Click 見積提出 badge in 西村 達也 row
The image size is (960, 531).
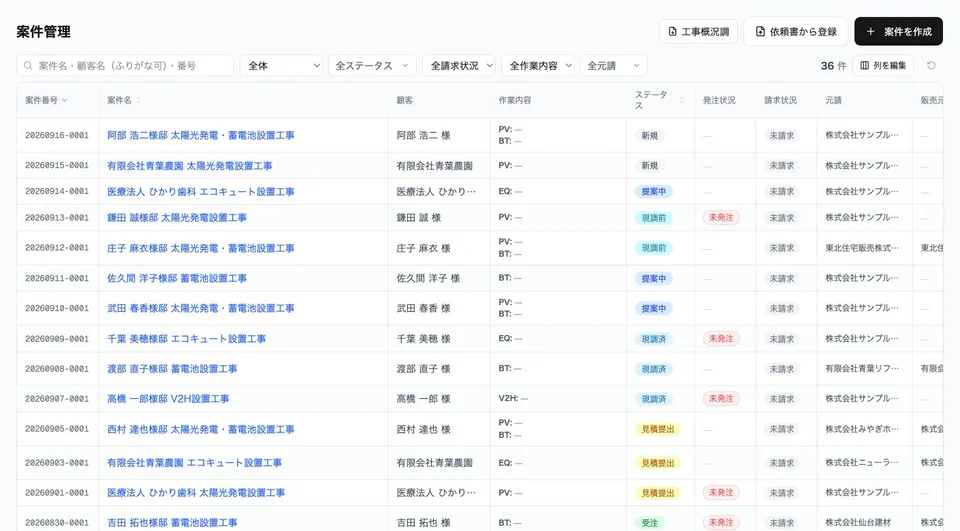(x=658, y=429)
